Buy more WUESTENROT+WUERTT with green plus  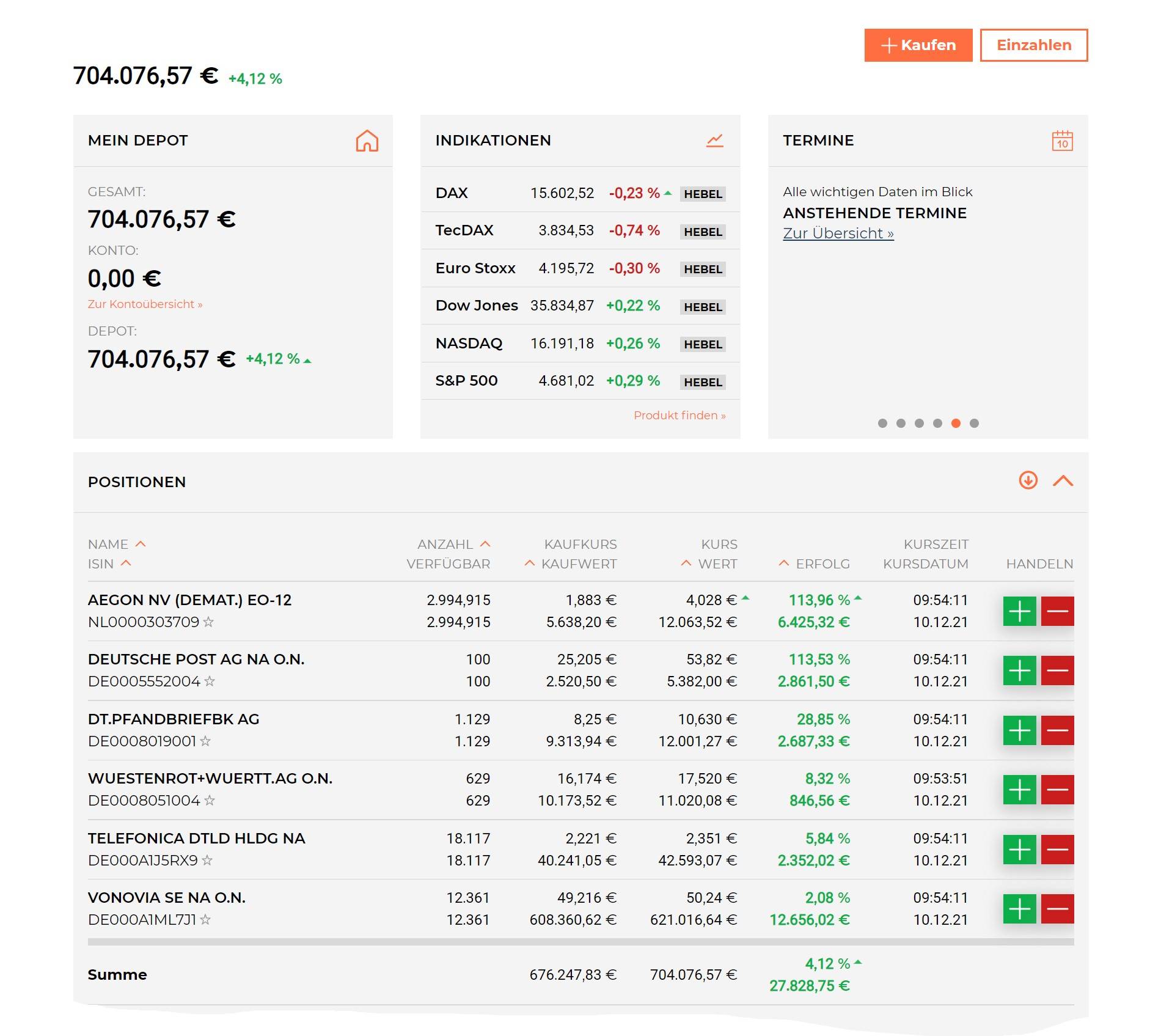click(x=1020, y=790)
